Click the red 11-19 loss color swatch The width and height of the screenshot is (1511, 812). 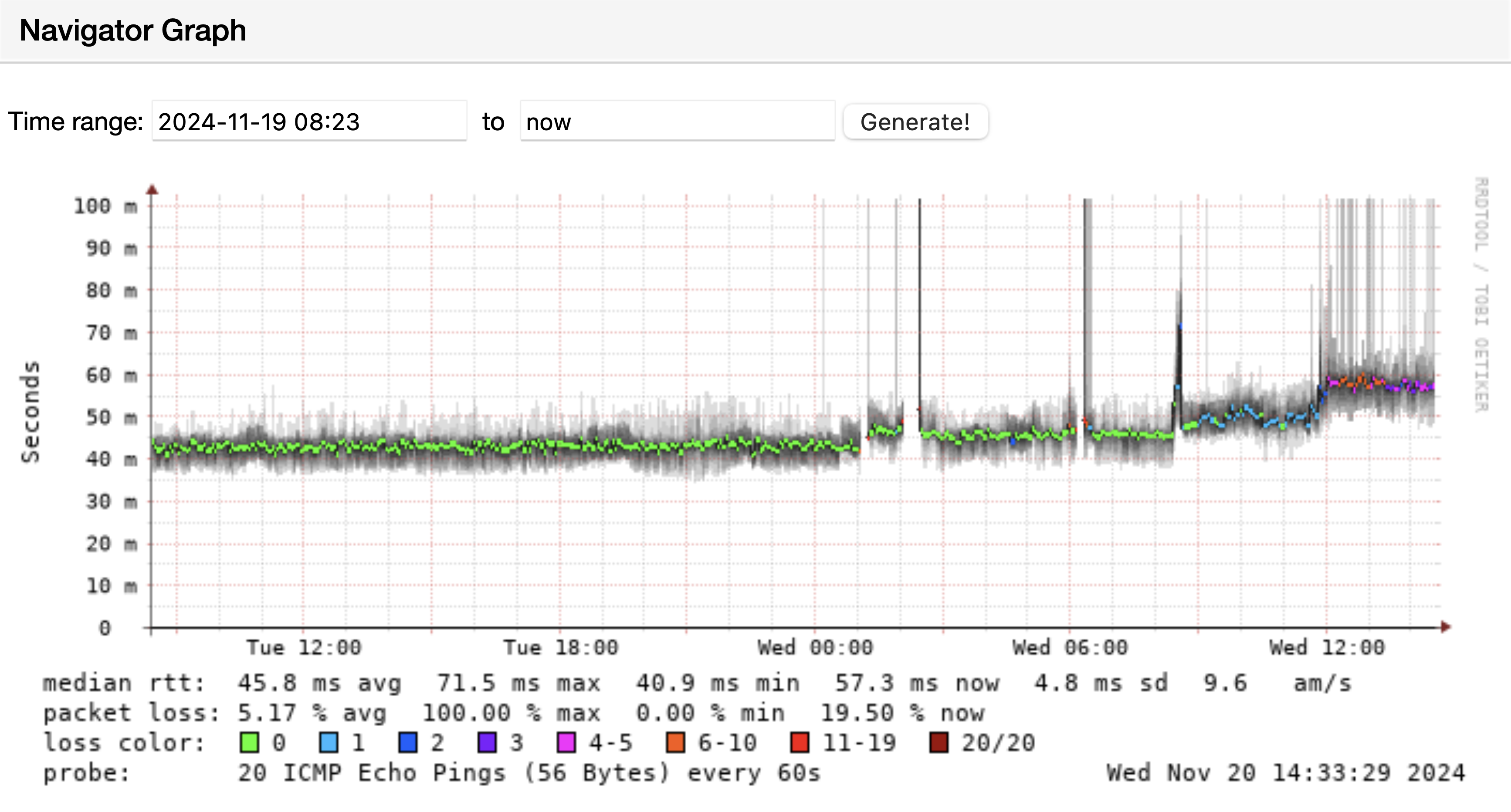[x=800, y=743]
